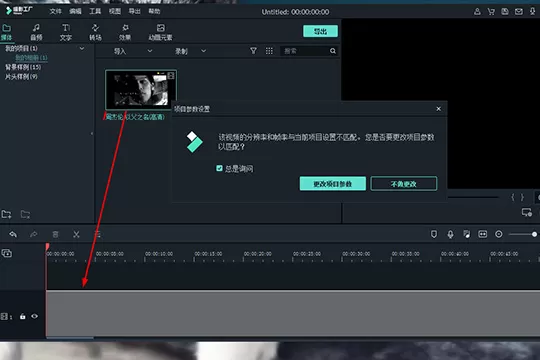The image size is (540, 360).
Task: Open the 录制 record dropdown
Action: click(190, 51)
